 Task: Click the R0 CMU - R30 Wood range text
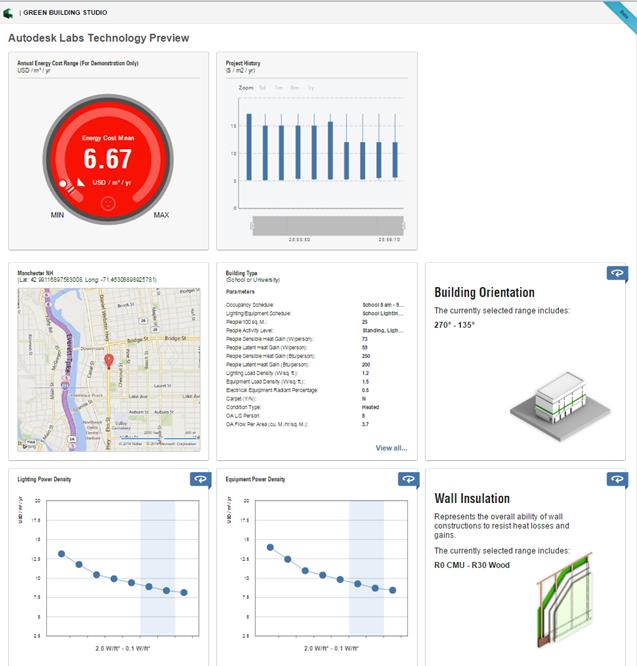pyautogui.click(x=472, y=565)
